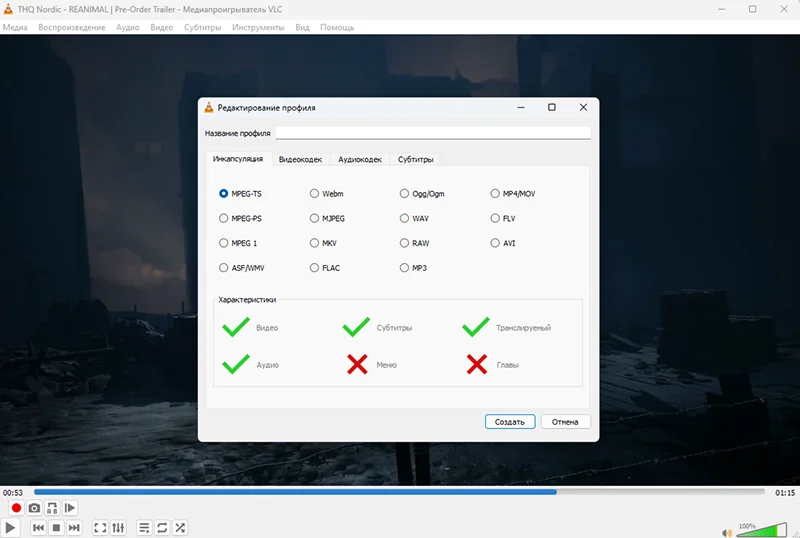
Task: Choose the MKV container radio button
Action: point(315,243)
